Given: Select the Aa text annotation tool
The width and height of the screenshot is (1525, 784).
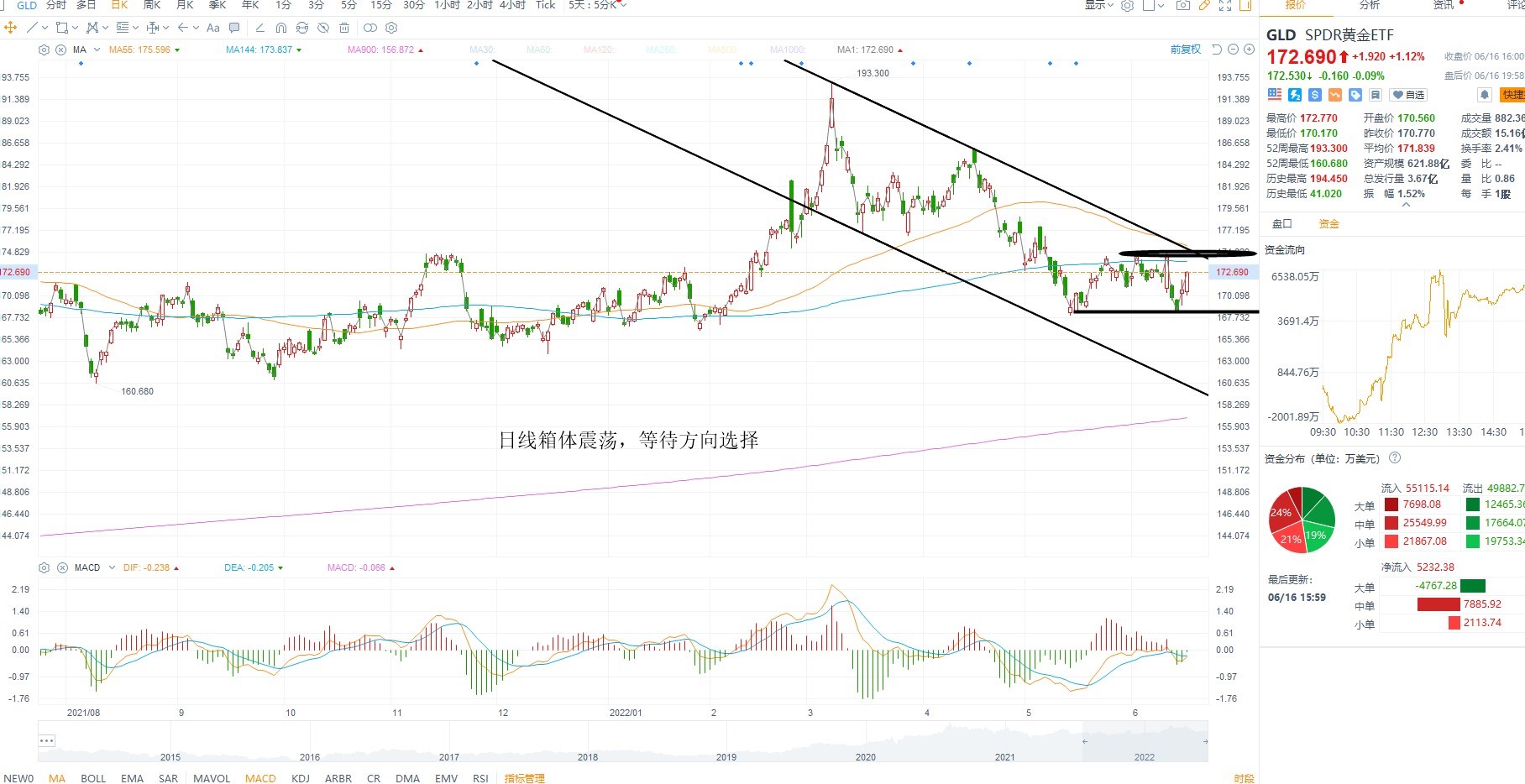Looking at the screenshot, I should pos(213,28).
